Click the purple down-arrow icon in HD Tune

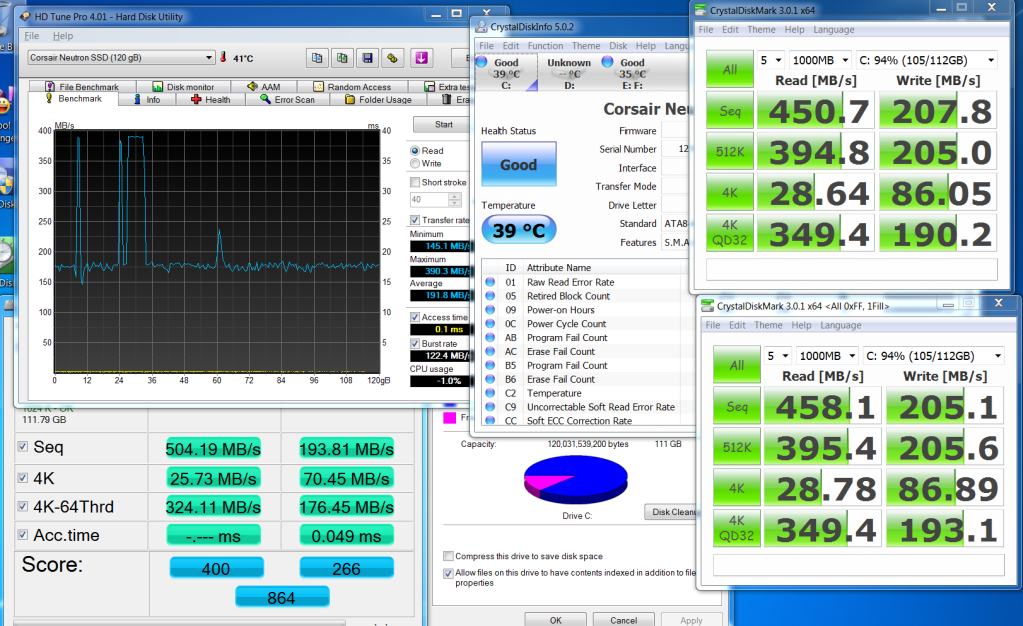[421, 58]
